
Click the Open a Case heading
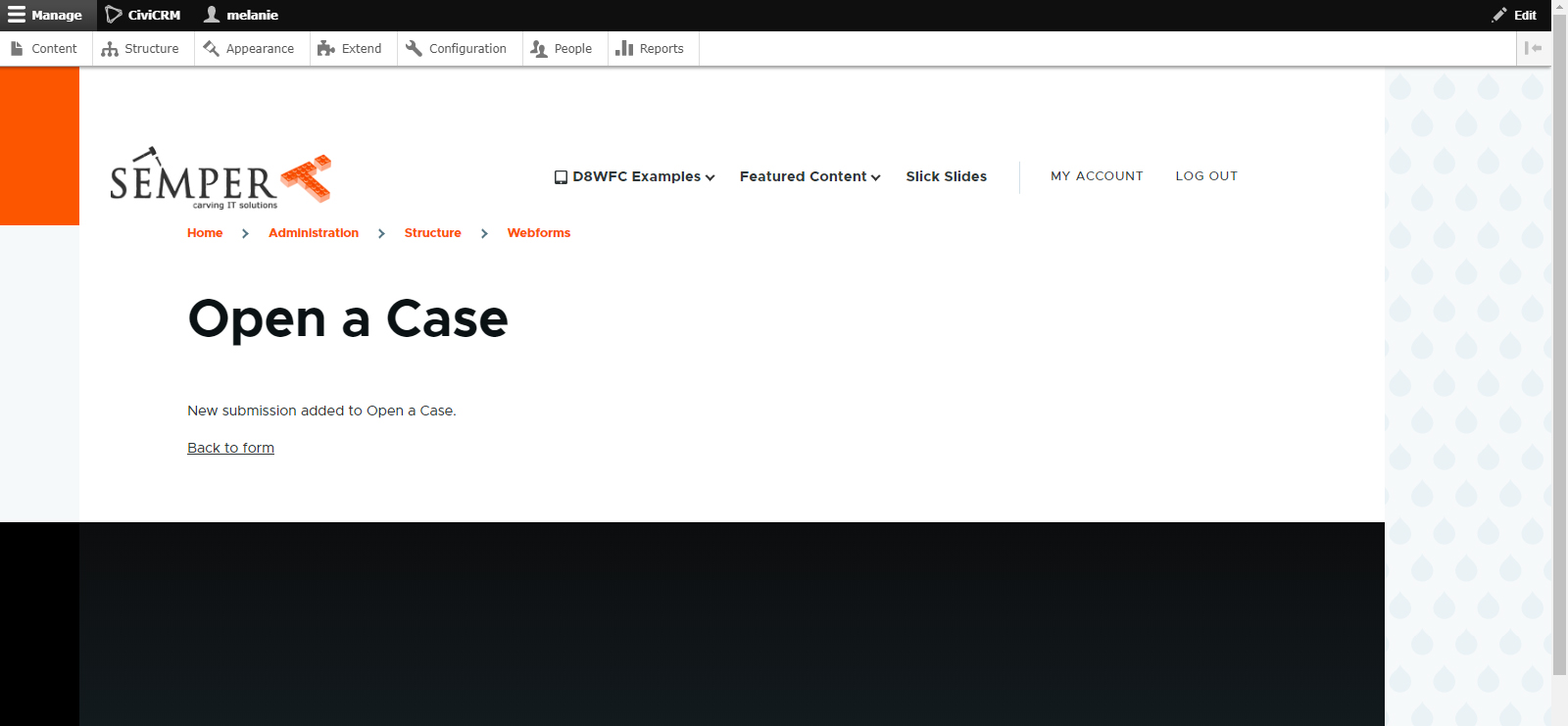348,318
